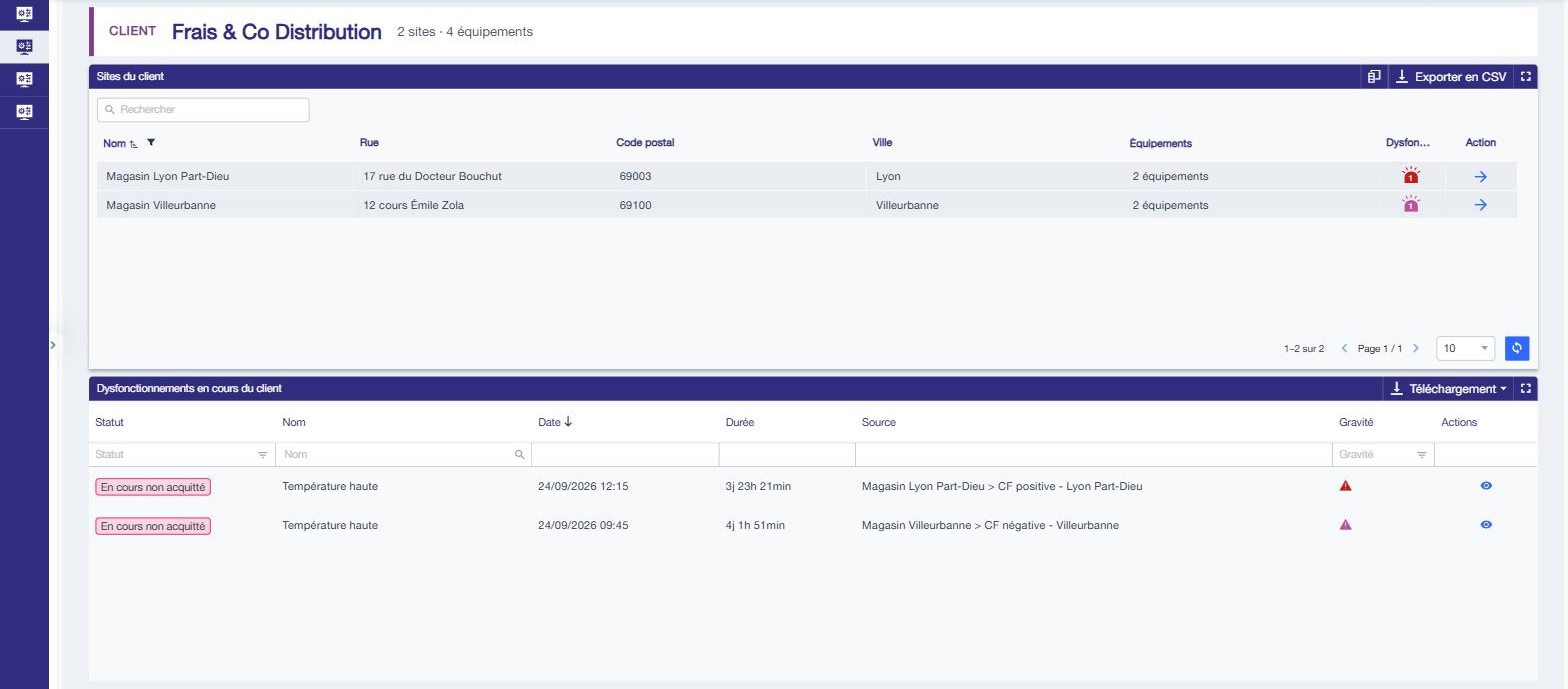
Task: Fullscreen the Sites du client panel
Action: pos(1525,76)
